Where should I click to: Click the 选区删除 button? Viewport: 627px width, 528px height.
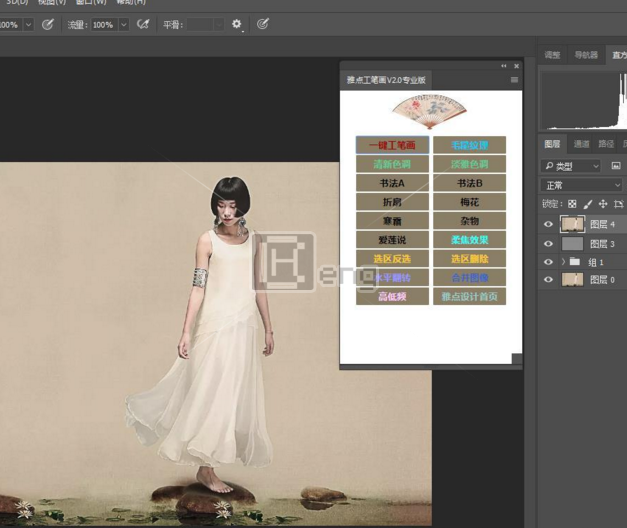[469, 259]
